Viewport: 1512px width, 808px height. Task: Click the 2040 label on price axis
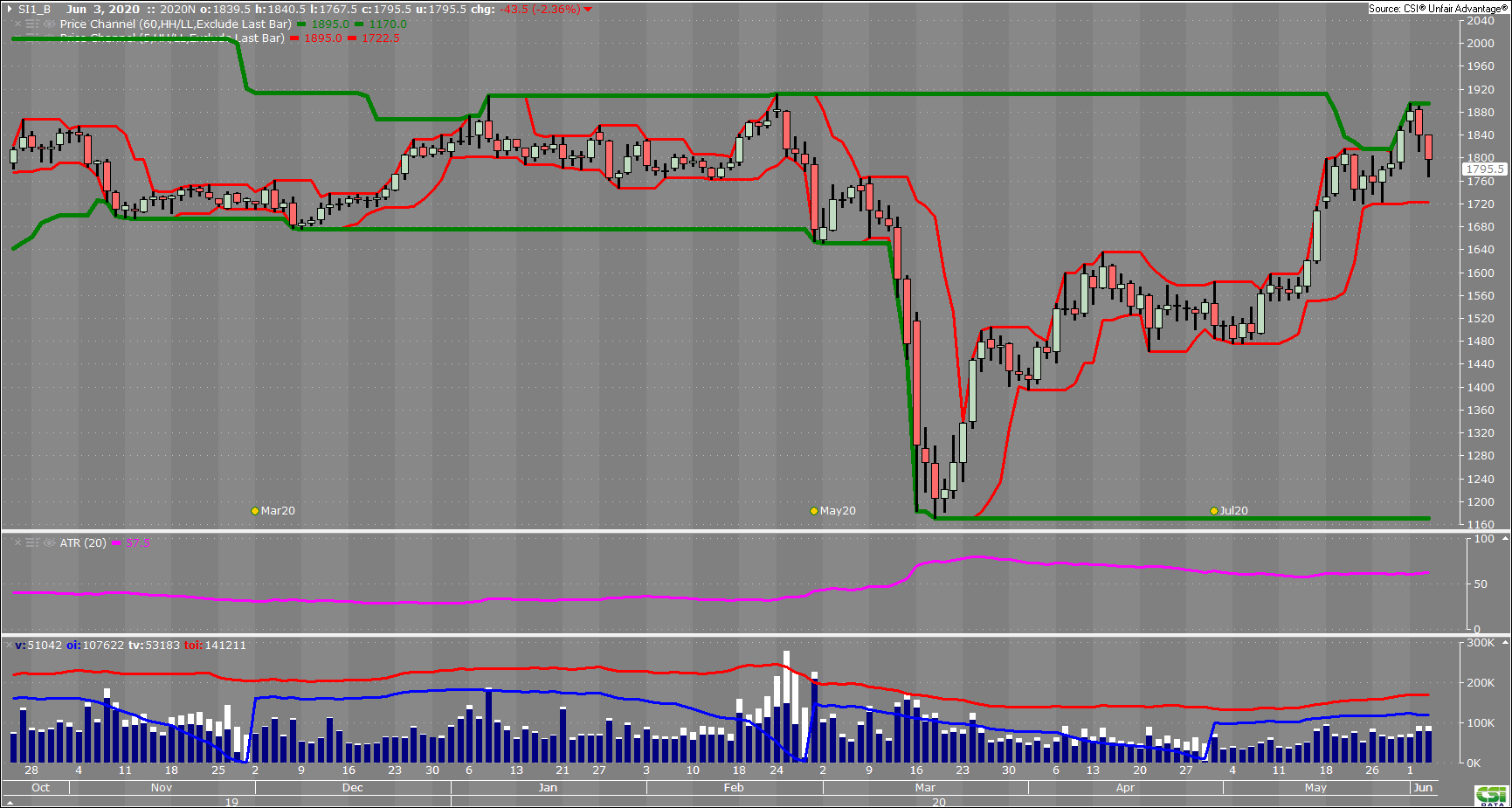tap(1481, 21)
